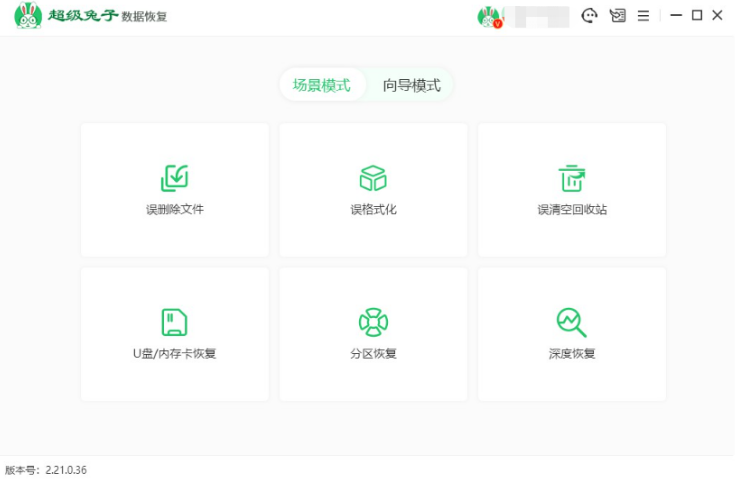Click the 分区恢复 text label
This screenshot has width=749, height=483.
(373, 354)
